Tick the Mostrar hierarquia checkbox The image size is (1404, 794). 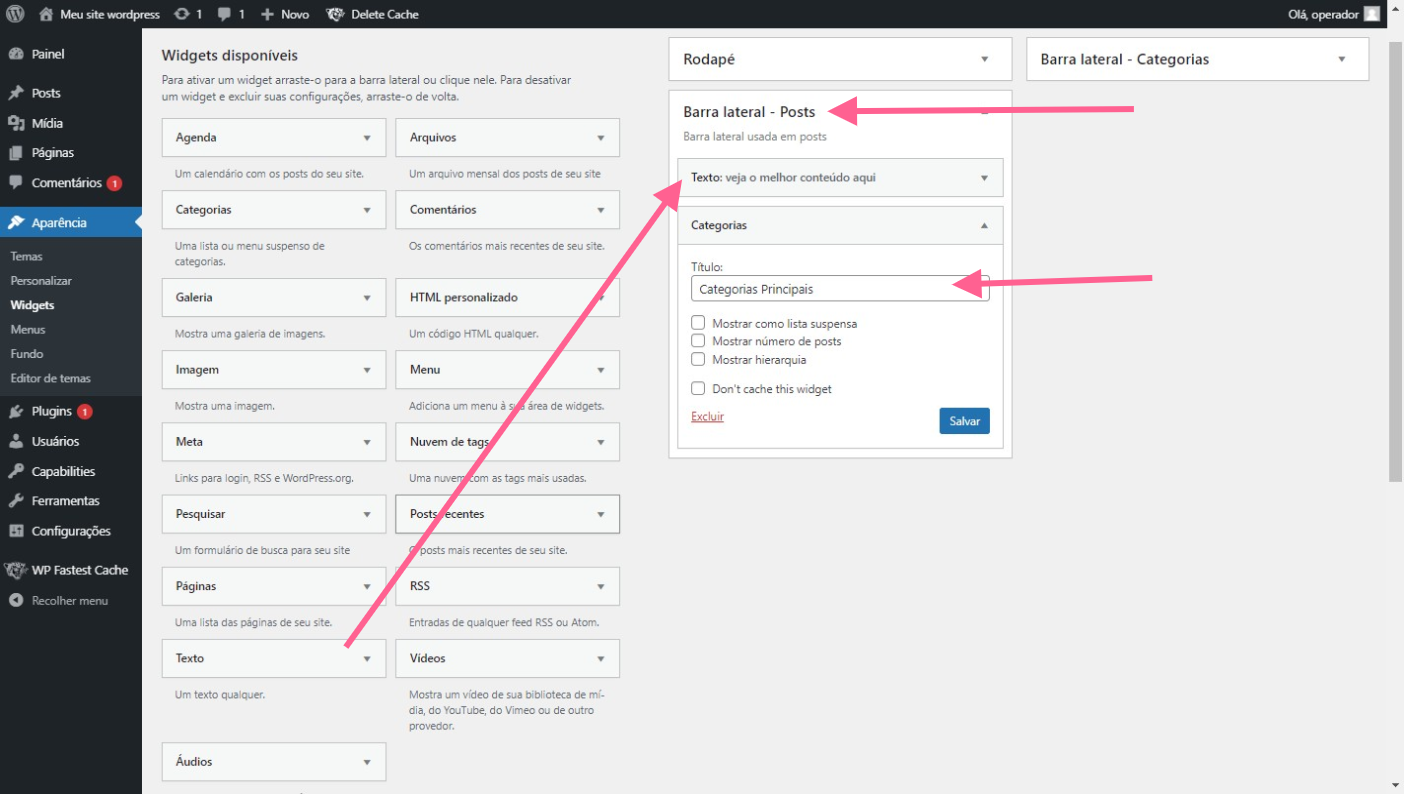point(698,359)
